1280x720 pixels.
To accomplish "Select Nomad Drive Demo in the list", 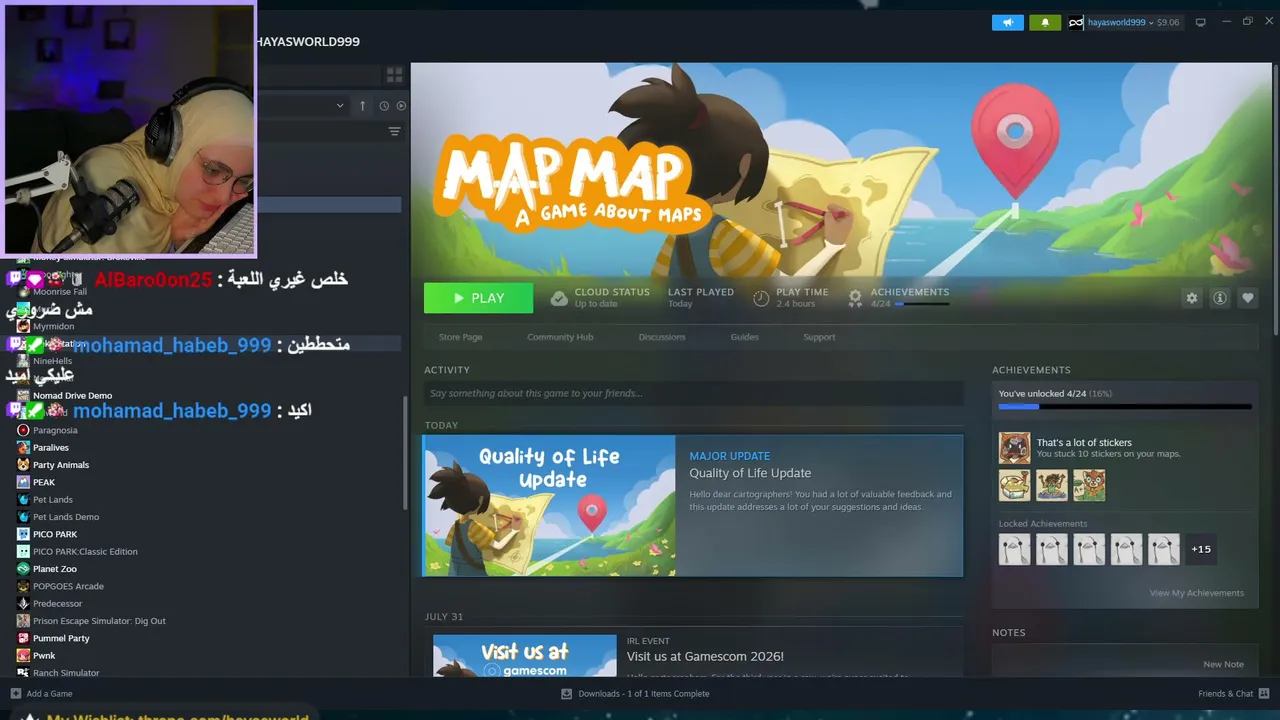I will (72, 396).
